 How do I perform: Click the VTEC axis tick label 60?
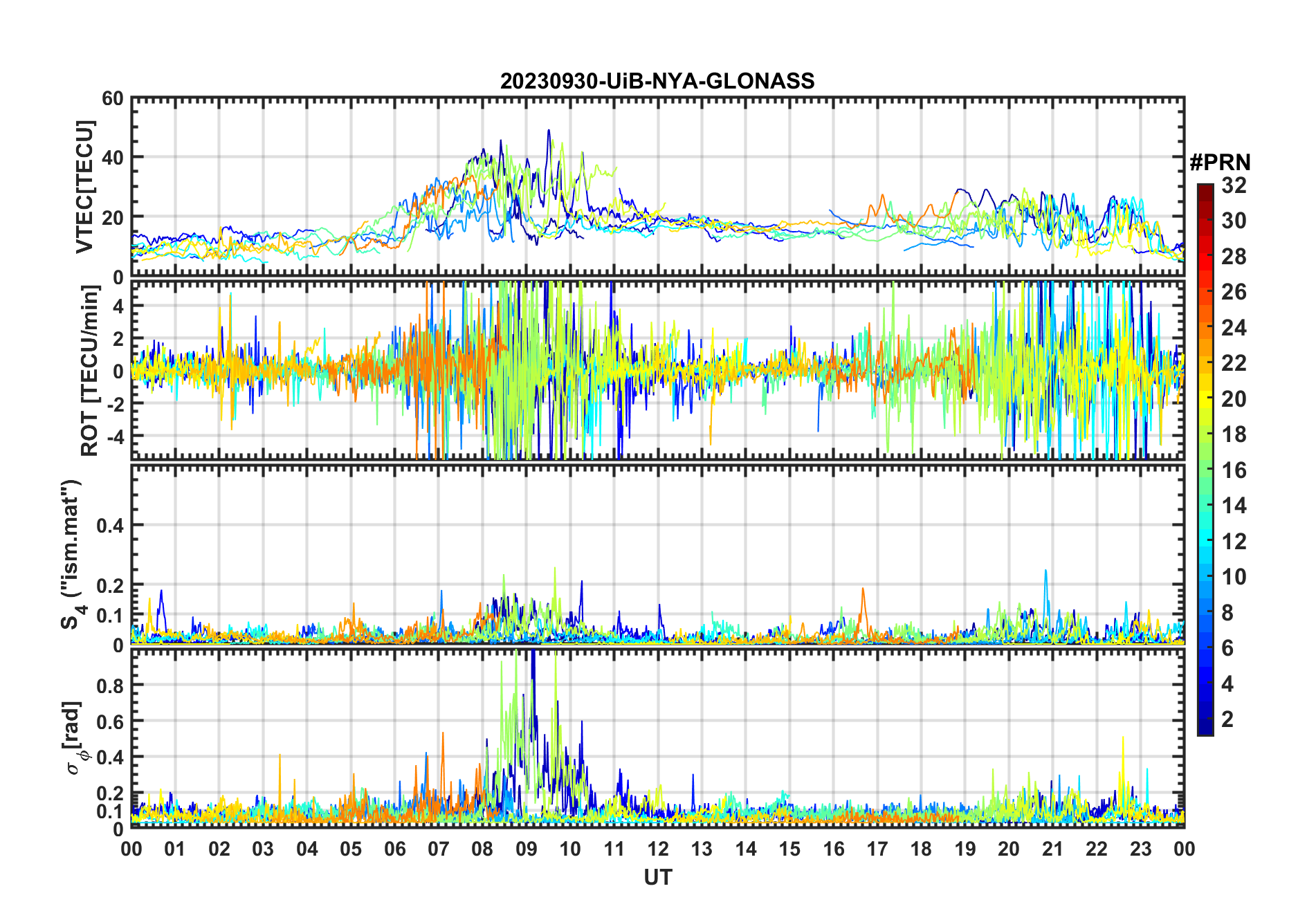113,99
